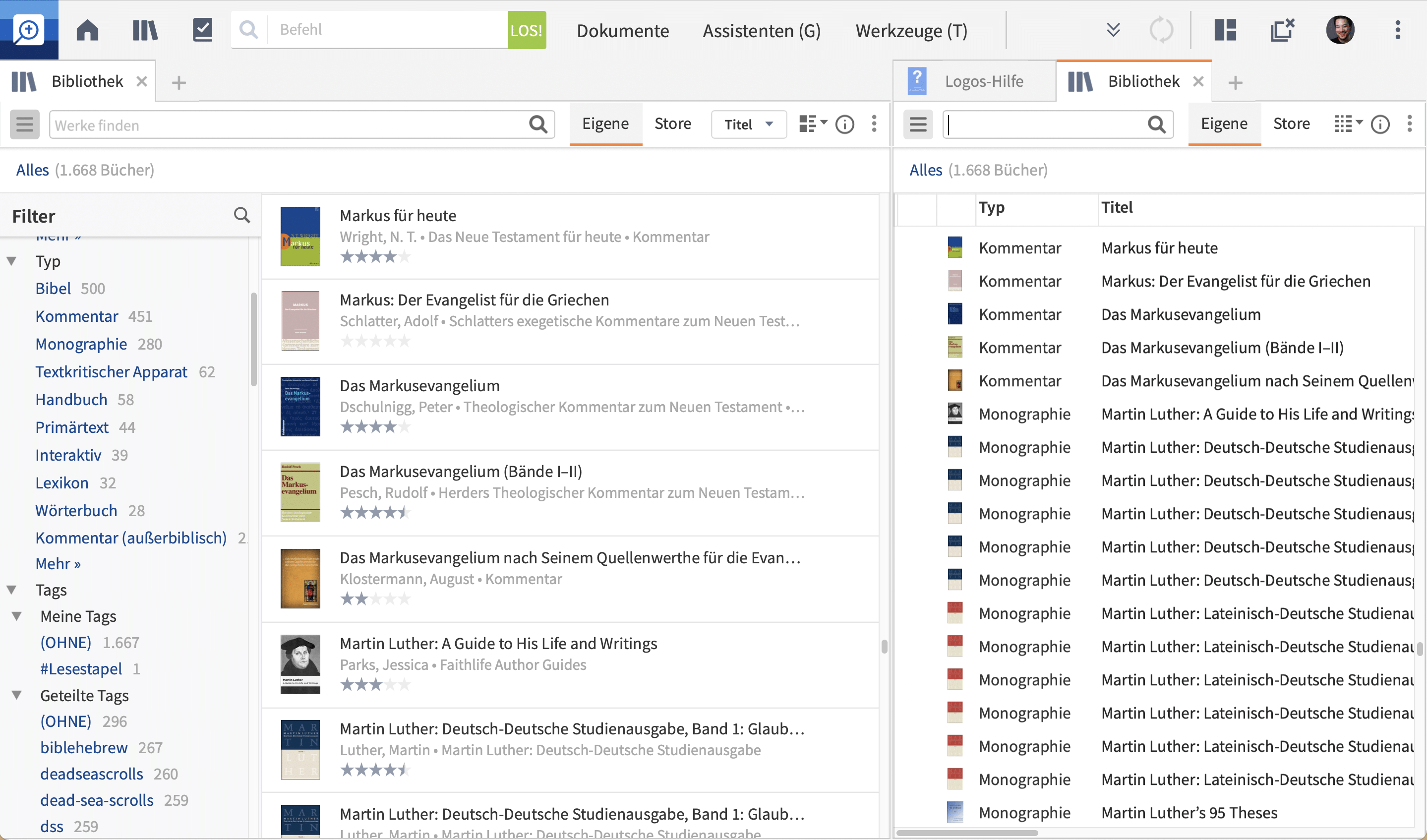Open the user profile avatar
The image size is (1427, 840).
(x=1340, y=29)
